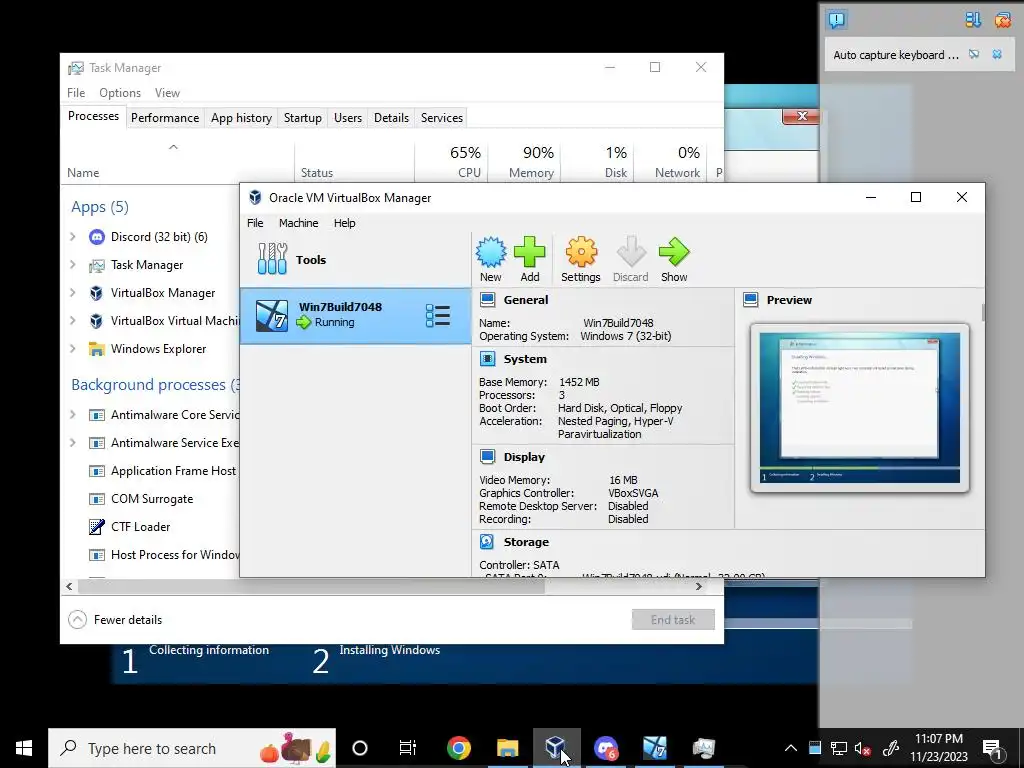The image size is (1024, 768).
Task: Open the VirtualBox Machine menu
Action: pos(298,223)
